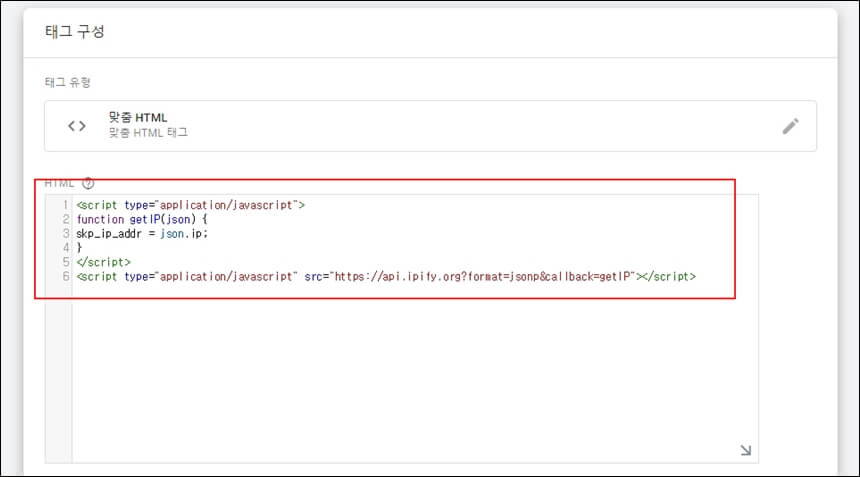860x477 pixels.
Task: Click code line 'function getIP(json) {'
Action: (142, 219)
